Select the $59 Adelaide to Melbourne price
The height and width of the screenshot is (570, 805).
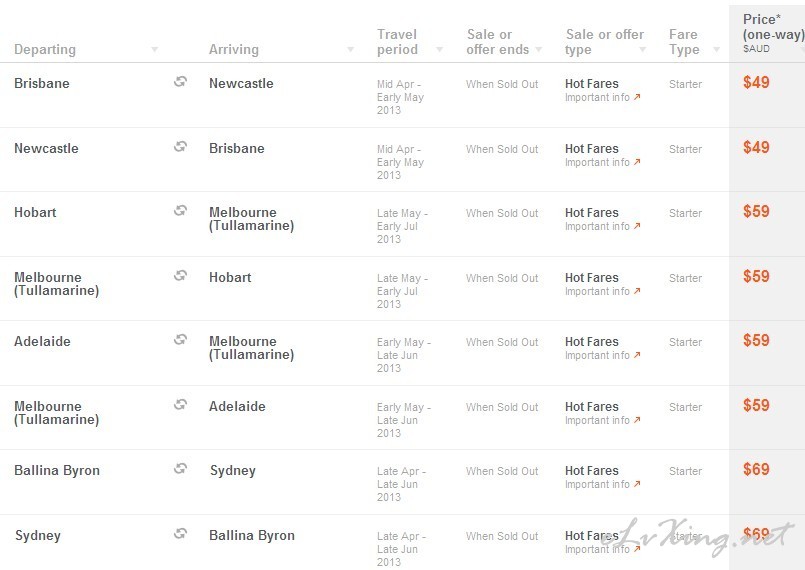(756, 340)
